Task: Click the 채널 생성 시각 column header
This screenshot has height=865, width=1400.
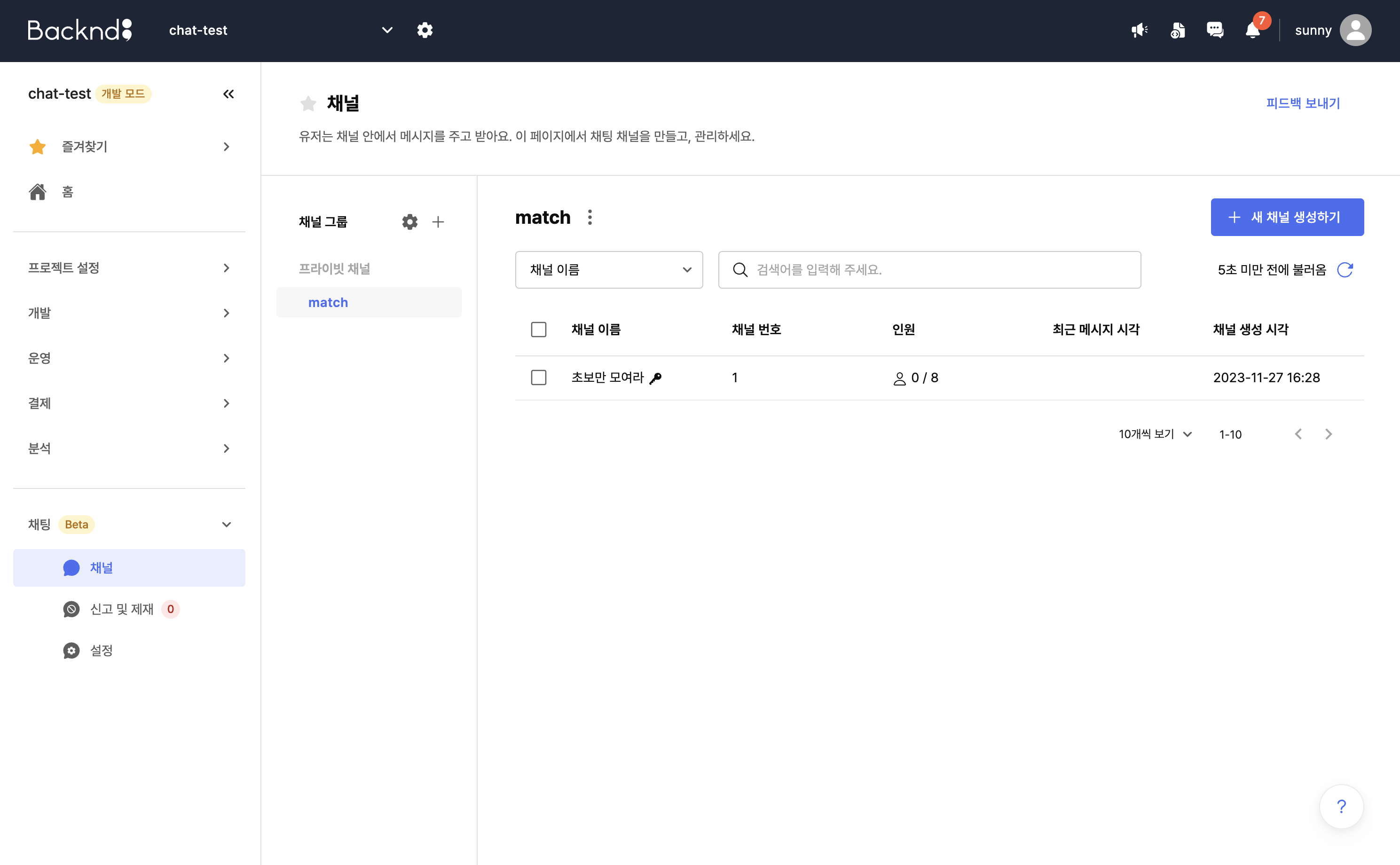Action: click(x=1251, y=330)
